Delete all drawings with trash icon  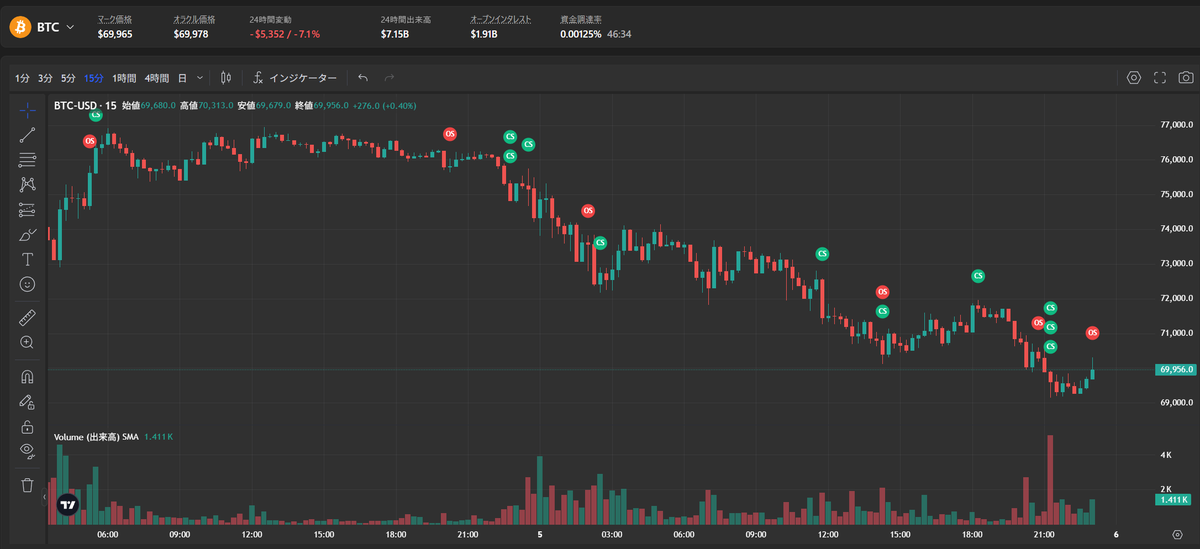tap(27, 485)
